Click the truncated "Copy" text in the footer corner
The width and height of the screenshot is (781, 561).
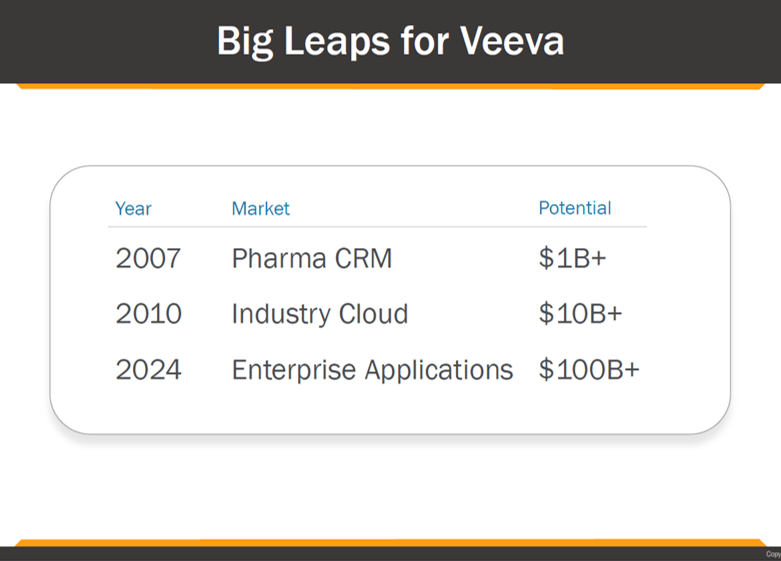(772, 554)
